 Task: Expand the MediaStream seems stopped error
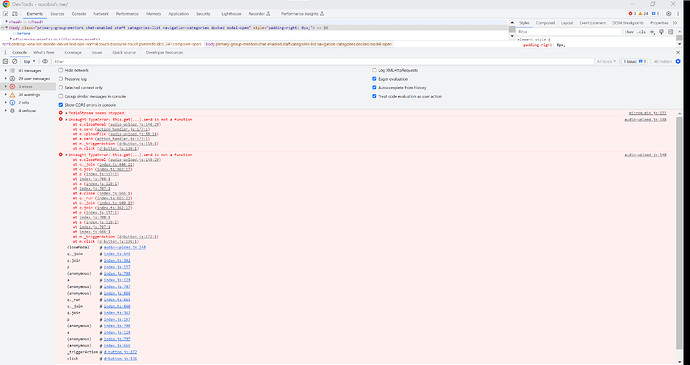click(66, 113)
